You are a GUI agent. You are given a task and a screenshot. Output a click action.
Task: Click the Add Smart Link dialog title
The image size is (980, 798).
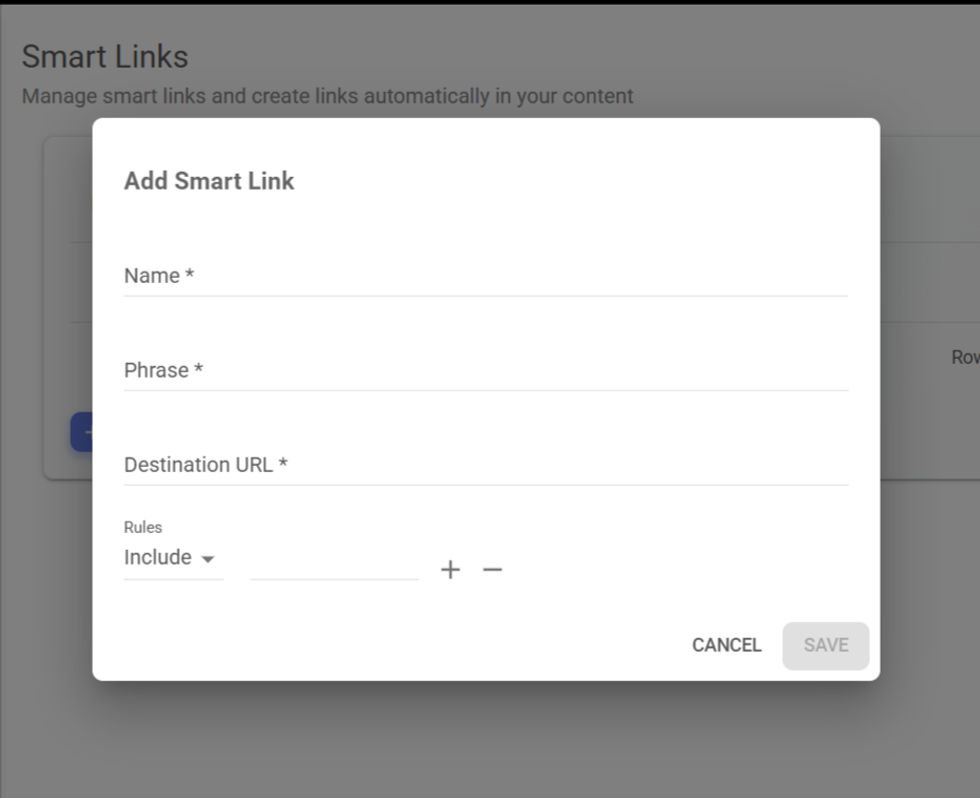tap(209, 181)
